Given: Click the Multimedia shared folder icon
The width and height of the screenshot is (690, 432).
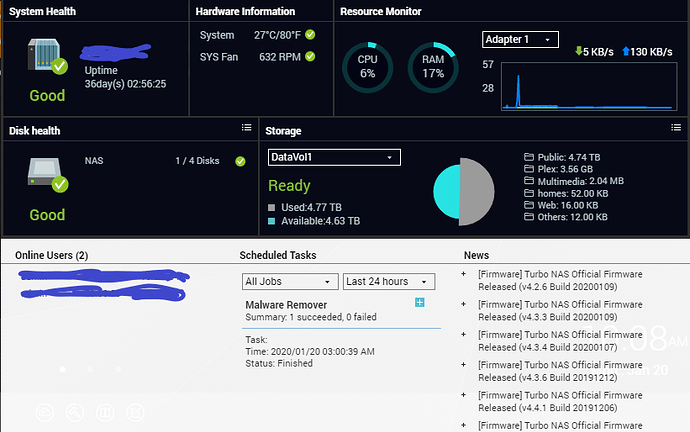Looking at the screenshot, I should (529, 181).
